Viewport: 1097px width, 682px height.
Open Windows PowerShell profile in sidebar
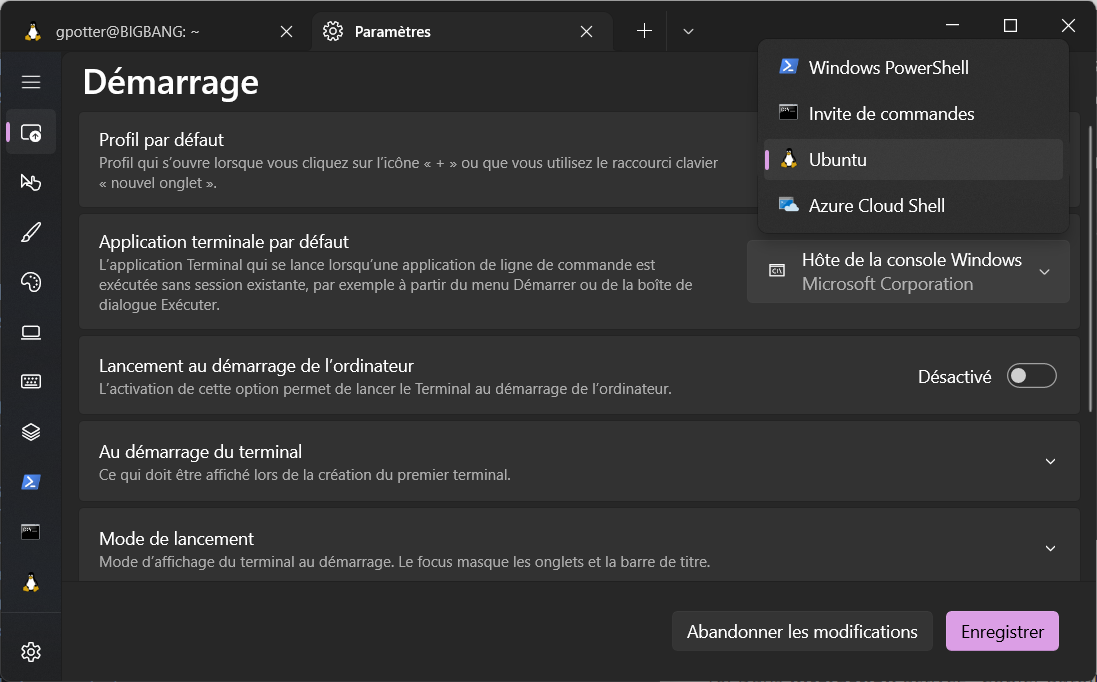point(31,482)
